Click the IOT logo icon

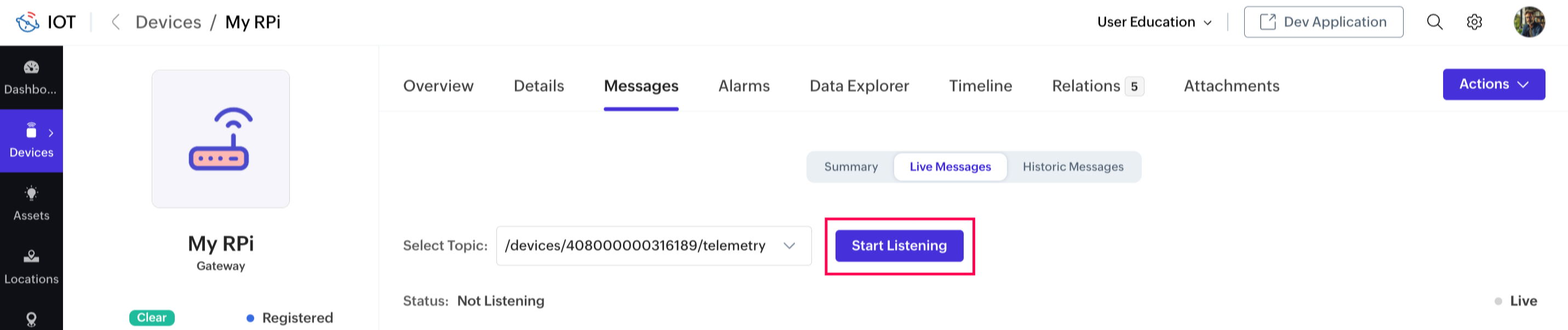click(27, 22)
